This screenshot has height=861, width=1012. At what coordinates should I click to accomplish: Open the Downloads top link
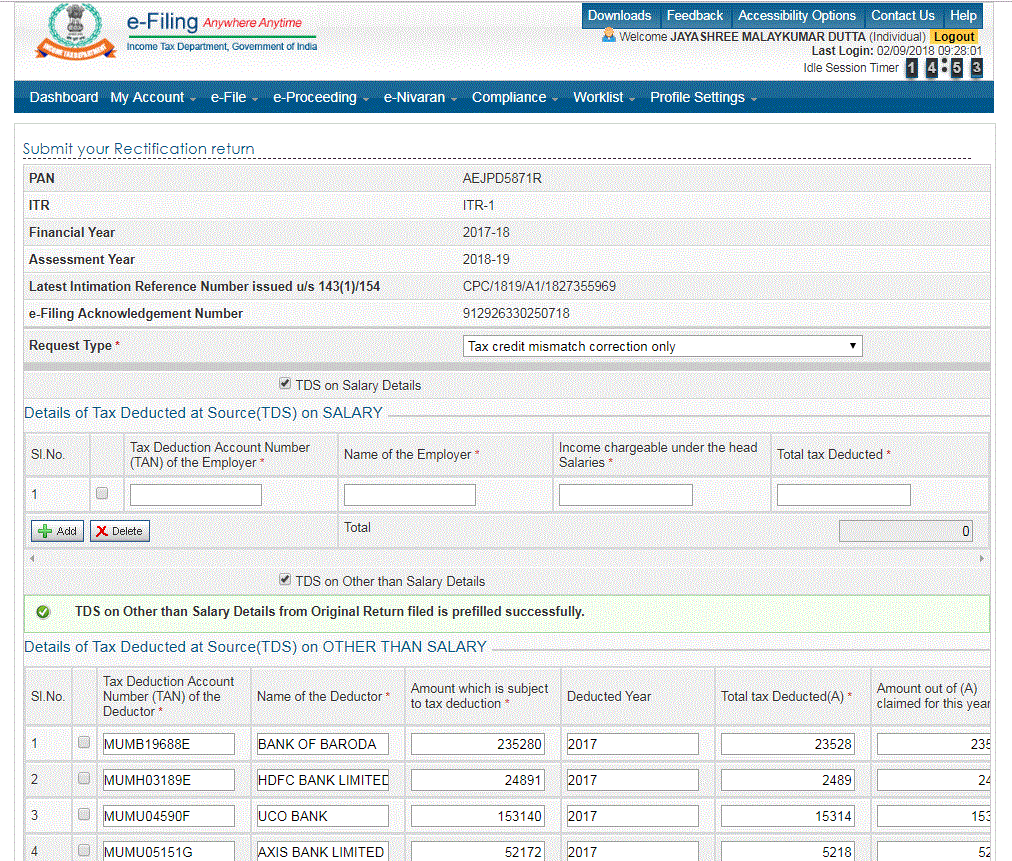tap(620, 15)
